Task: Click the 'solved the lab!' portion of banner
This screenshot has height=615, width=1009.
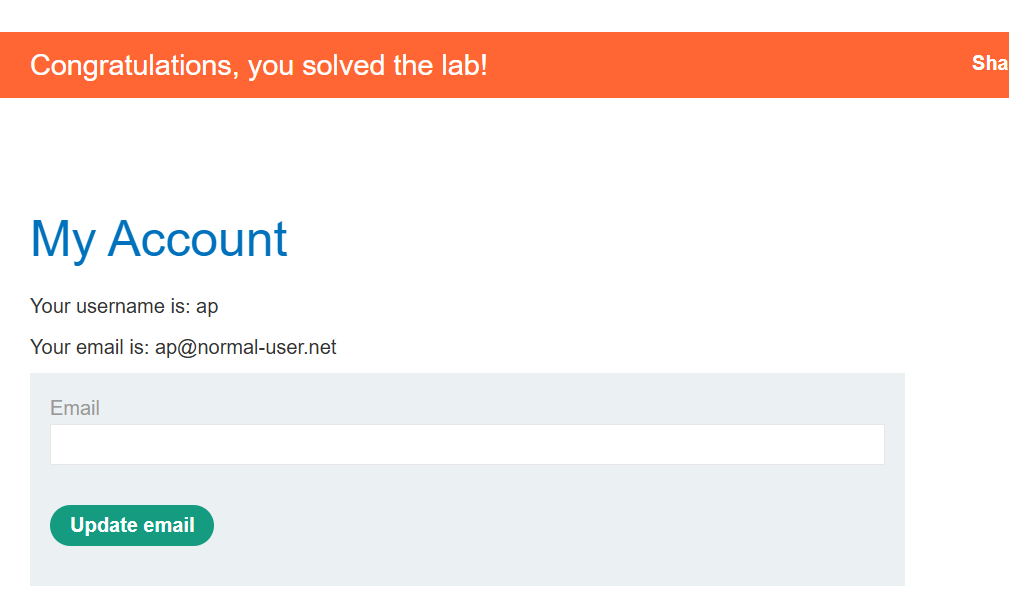Action: click(x=394, y=65)
